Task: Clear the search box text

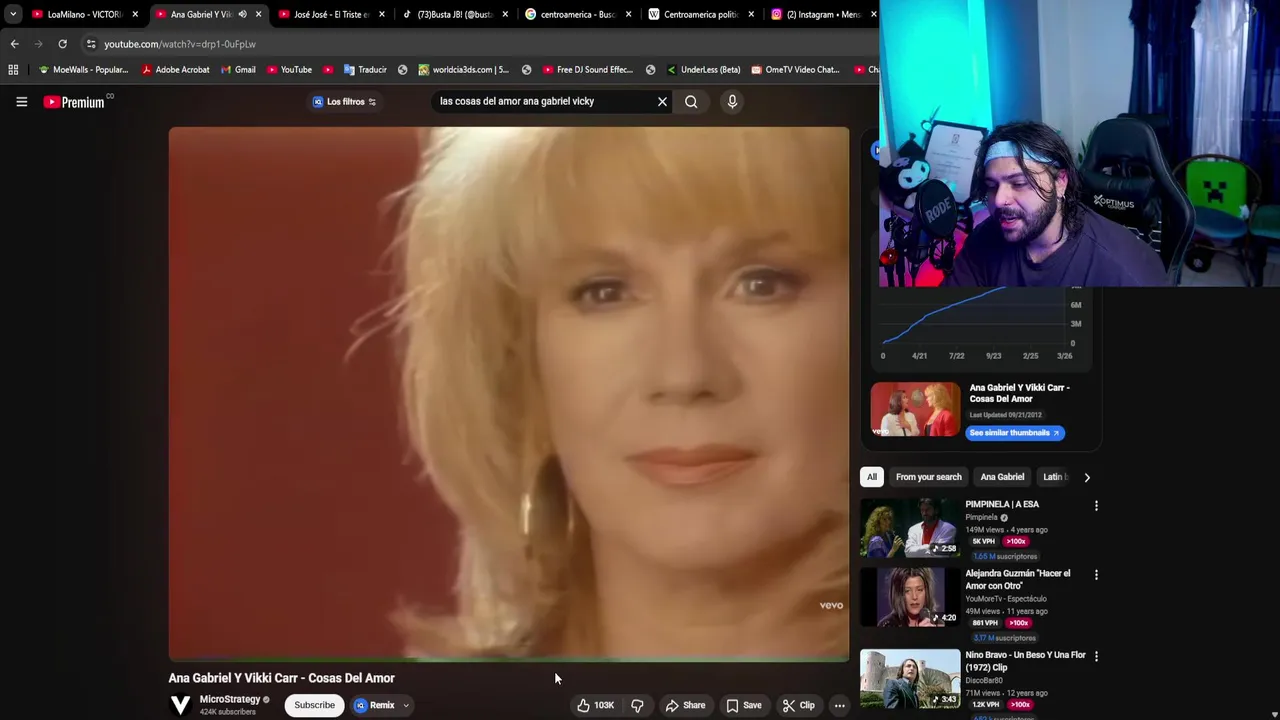Action: (662, 101)
